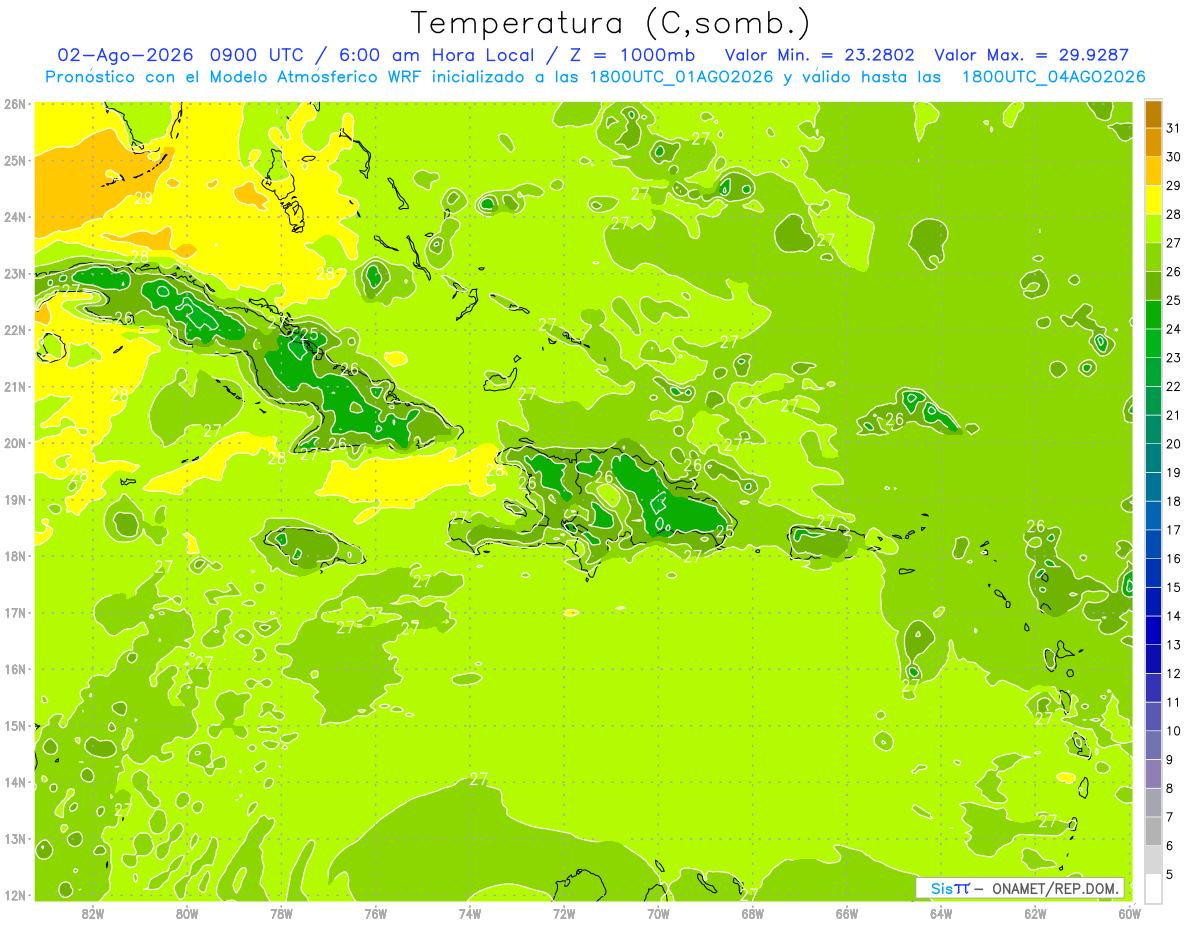The width and height of the screenshot is (1200, 927).
Task: Select the longitude axis label "64W"
Action: [x=941, y=913]
